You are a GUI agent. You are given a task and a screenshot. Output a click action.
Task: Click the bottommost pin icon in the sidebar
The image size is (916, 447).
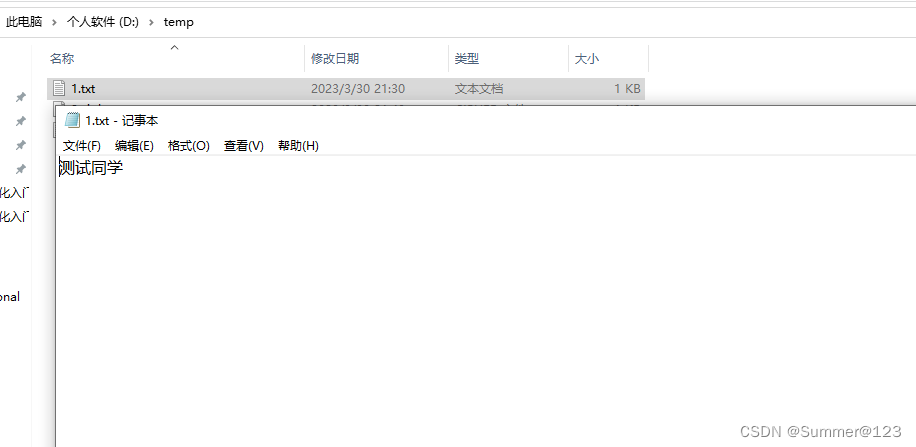click(x=20, y=169)
